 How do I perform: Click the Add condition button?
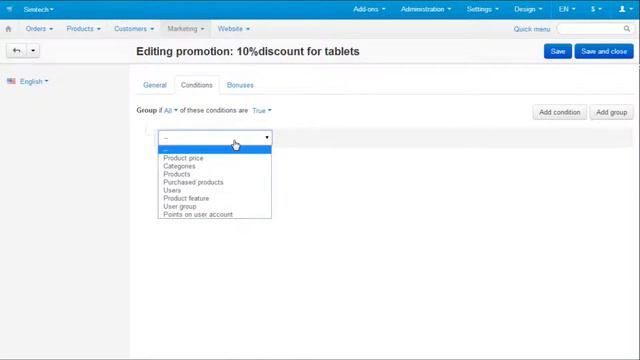560,112
